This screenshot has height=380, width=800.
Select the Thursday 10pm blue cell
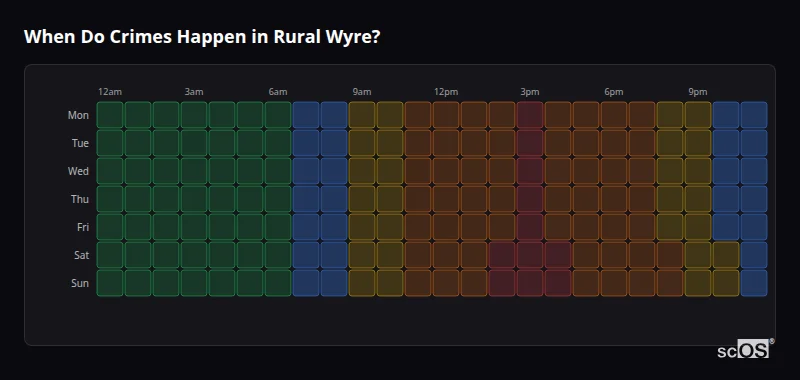point(726,199)
